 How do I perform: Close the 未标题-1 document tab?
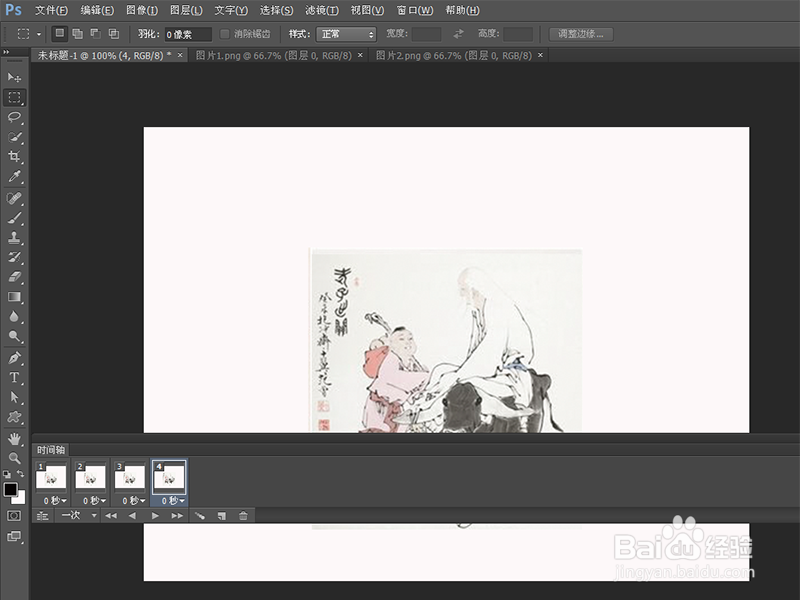click(x=180, y=55)
